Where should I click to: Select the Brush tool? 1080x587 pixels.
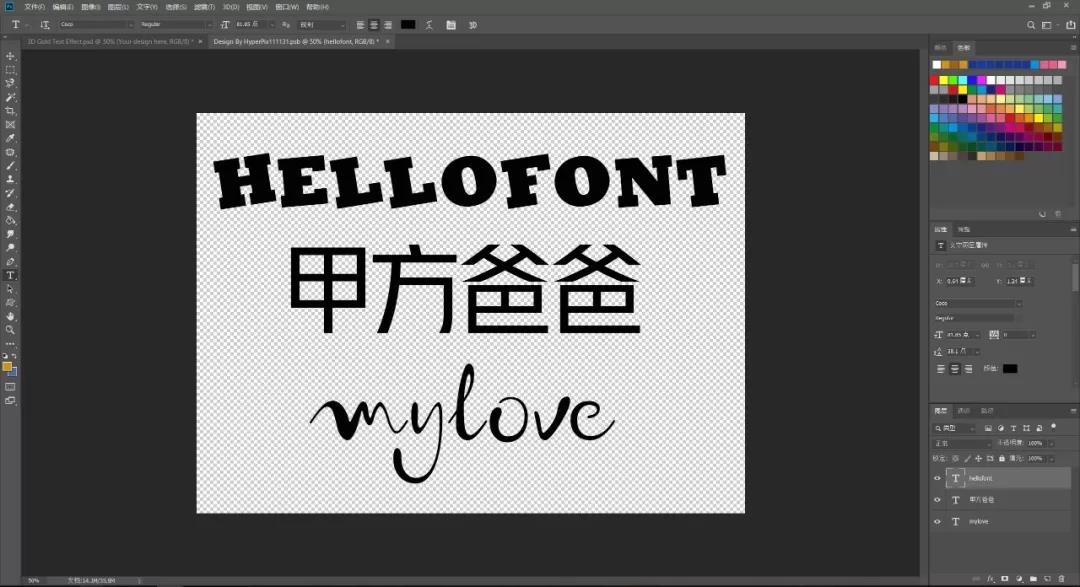click(10, 166)
